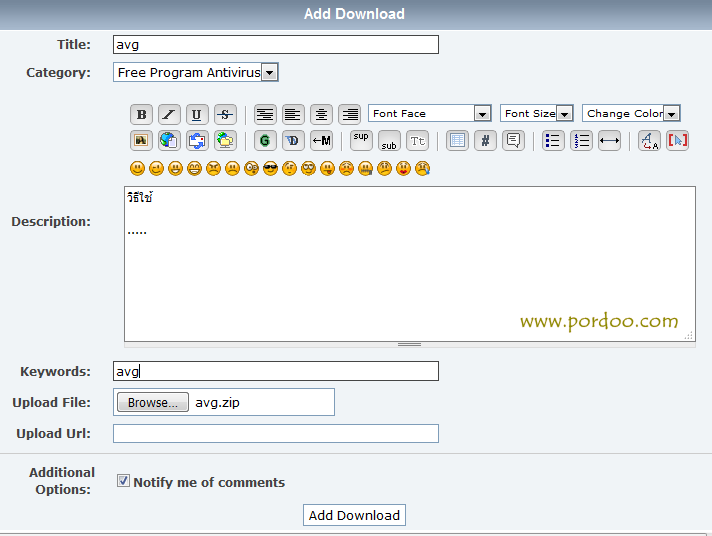The width and height of the screenshot is (712, 536).
Task: Click the avg.zip file name
Action: point(217,403)
